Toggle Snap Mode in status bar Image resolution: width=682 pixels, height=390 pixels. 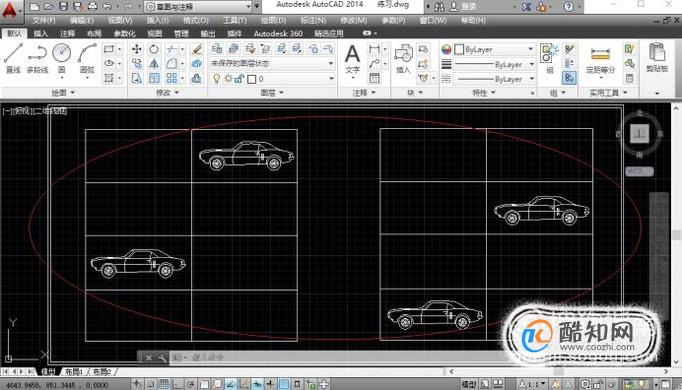[150, 384]
